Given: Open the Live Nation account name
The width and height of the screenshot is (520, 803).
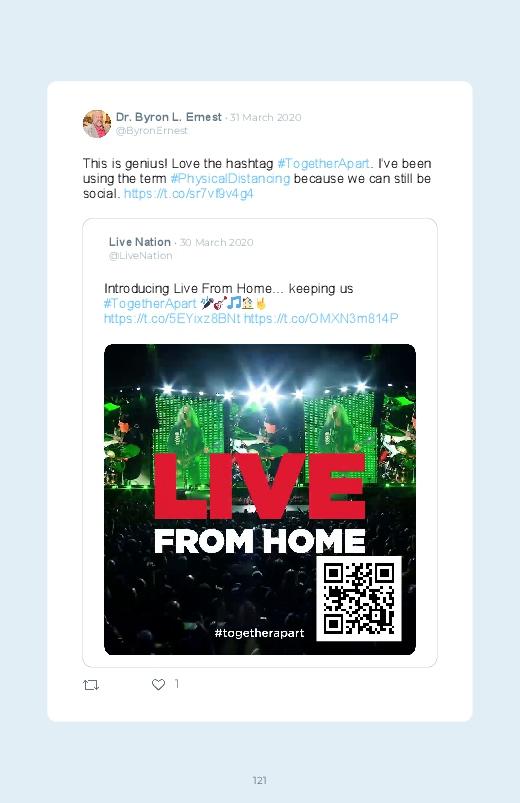Looking at the screenshot, I should 140,242.
